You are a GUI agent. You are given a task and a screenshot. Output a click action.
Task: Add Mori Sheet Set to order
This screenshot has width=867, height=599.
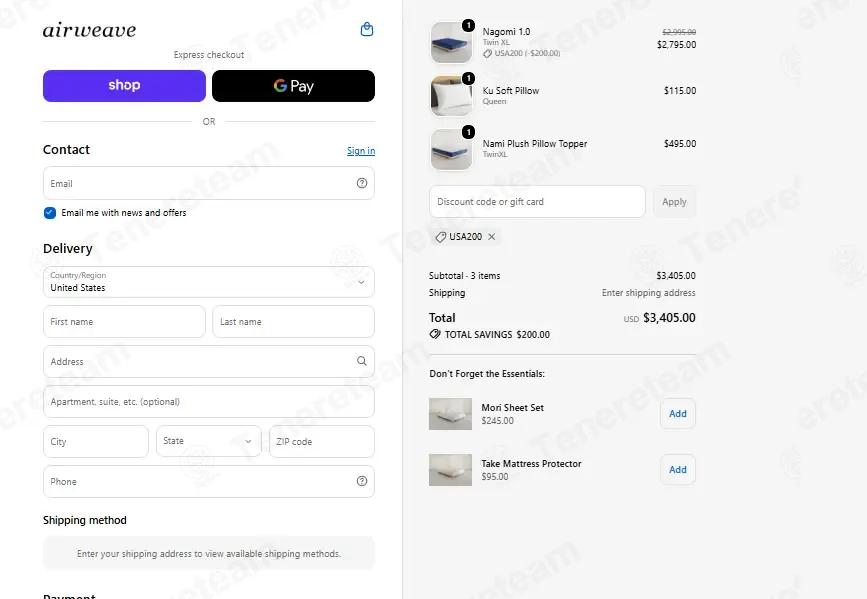click(678, 414)
